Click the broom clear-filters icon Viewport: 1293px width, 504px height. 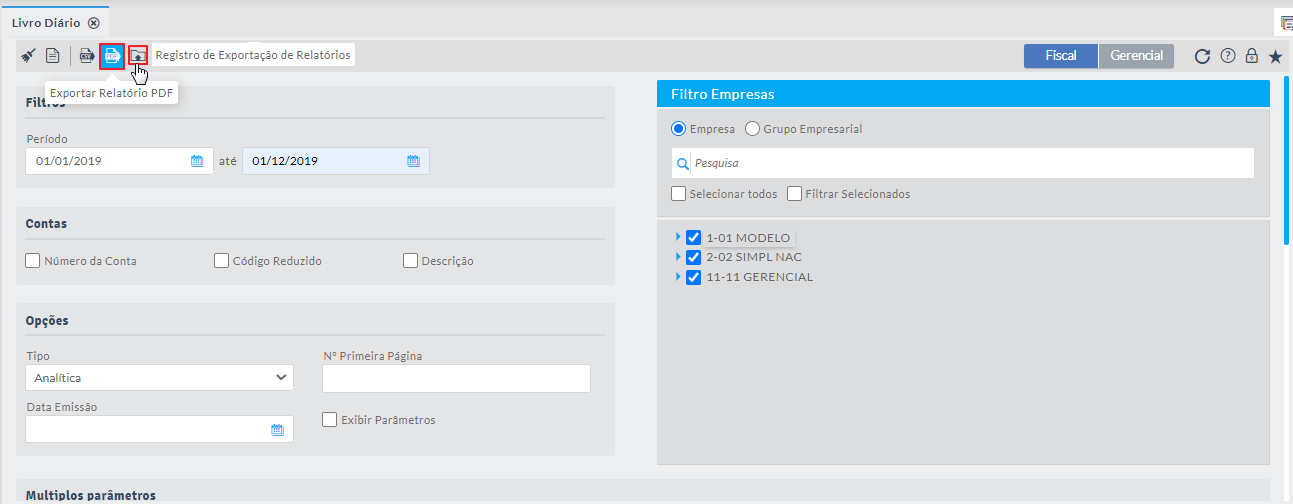pos(28,56)
